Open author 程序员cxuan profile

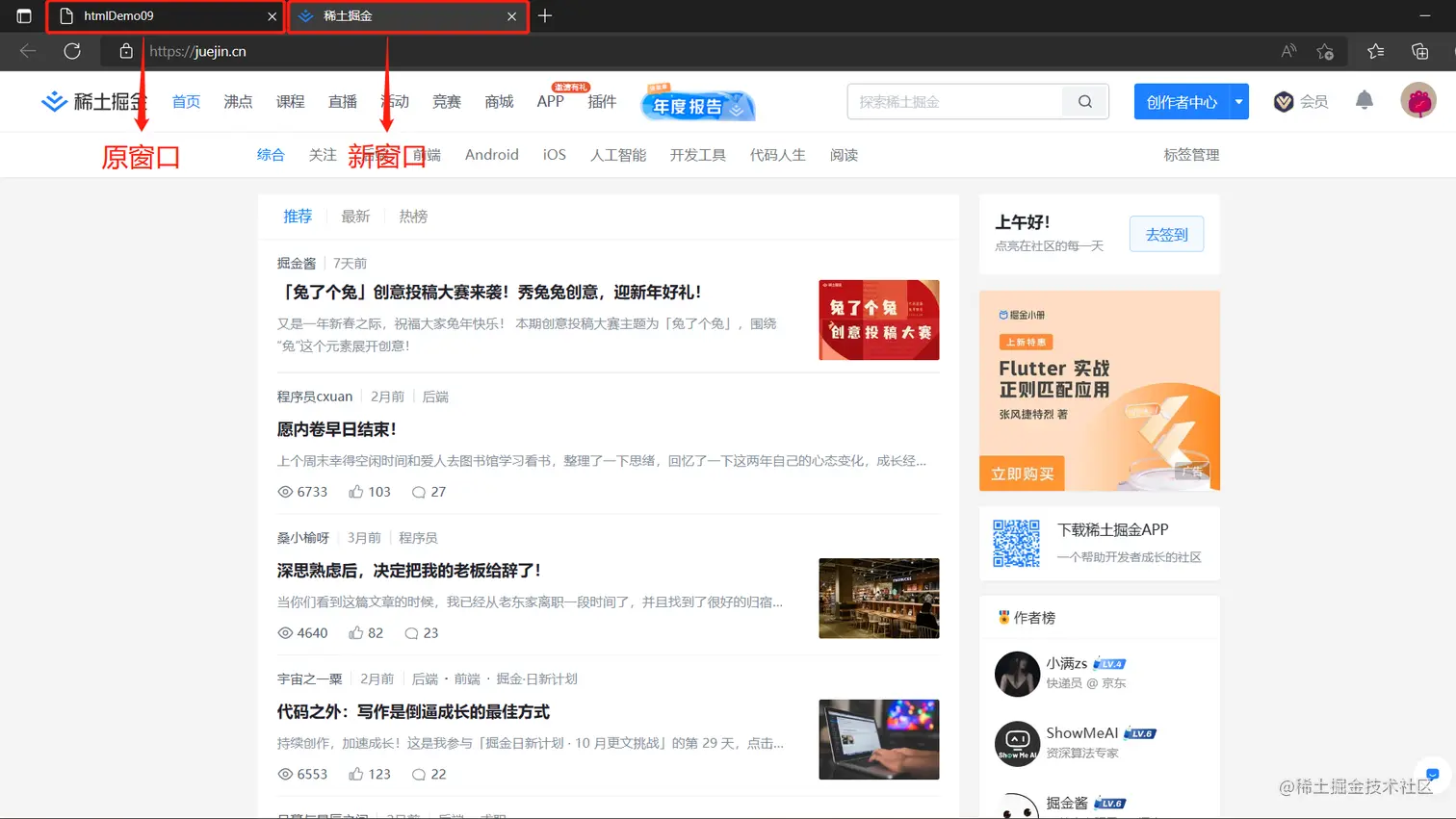tap(315, 397)
